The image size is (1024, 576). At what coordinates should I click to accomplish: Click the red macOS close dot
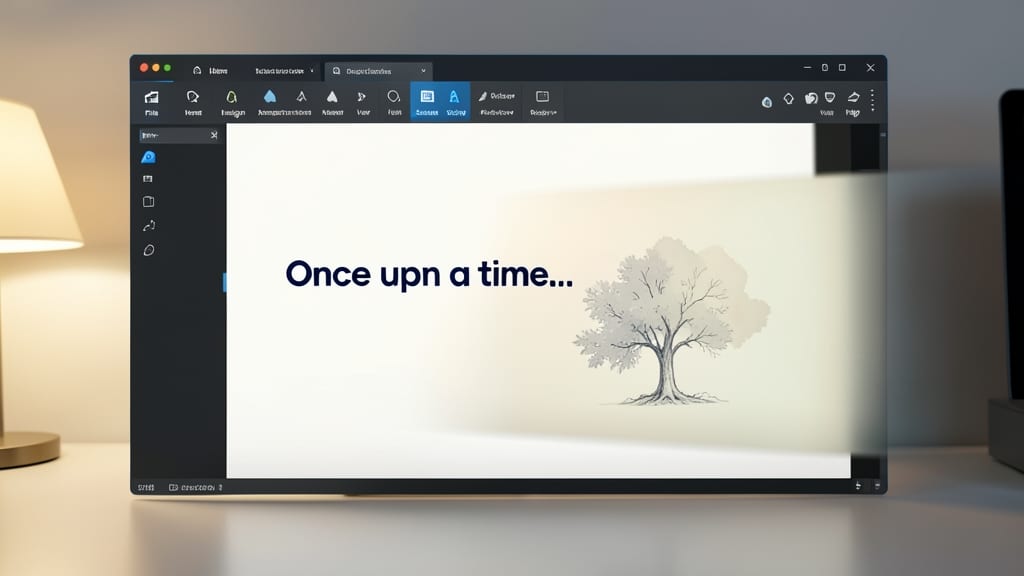(x=144, y=67)
